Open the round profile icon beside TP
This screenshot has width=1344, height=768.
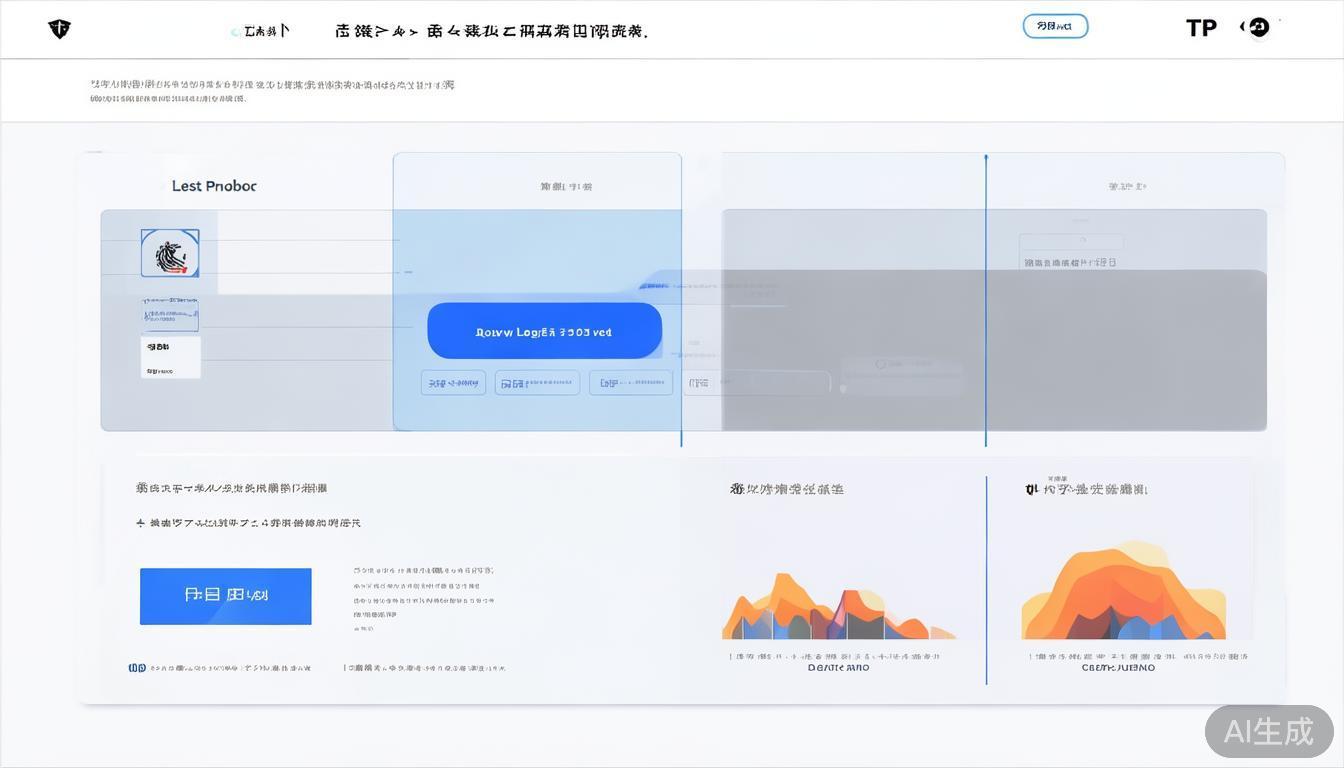click(1258, 28)
